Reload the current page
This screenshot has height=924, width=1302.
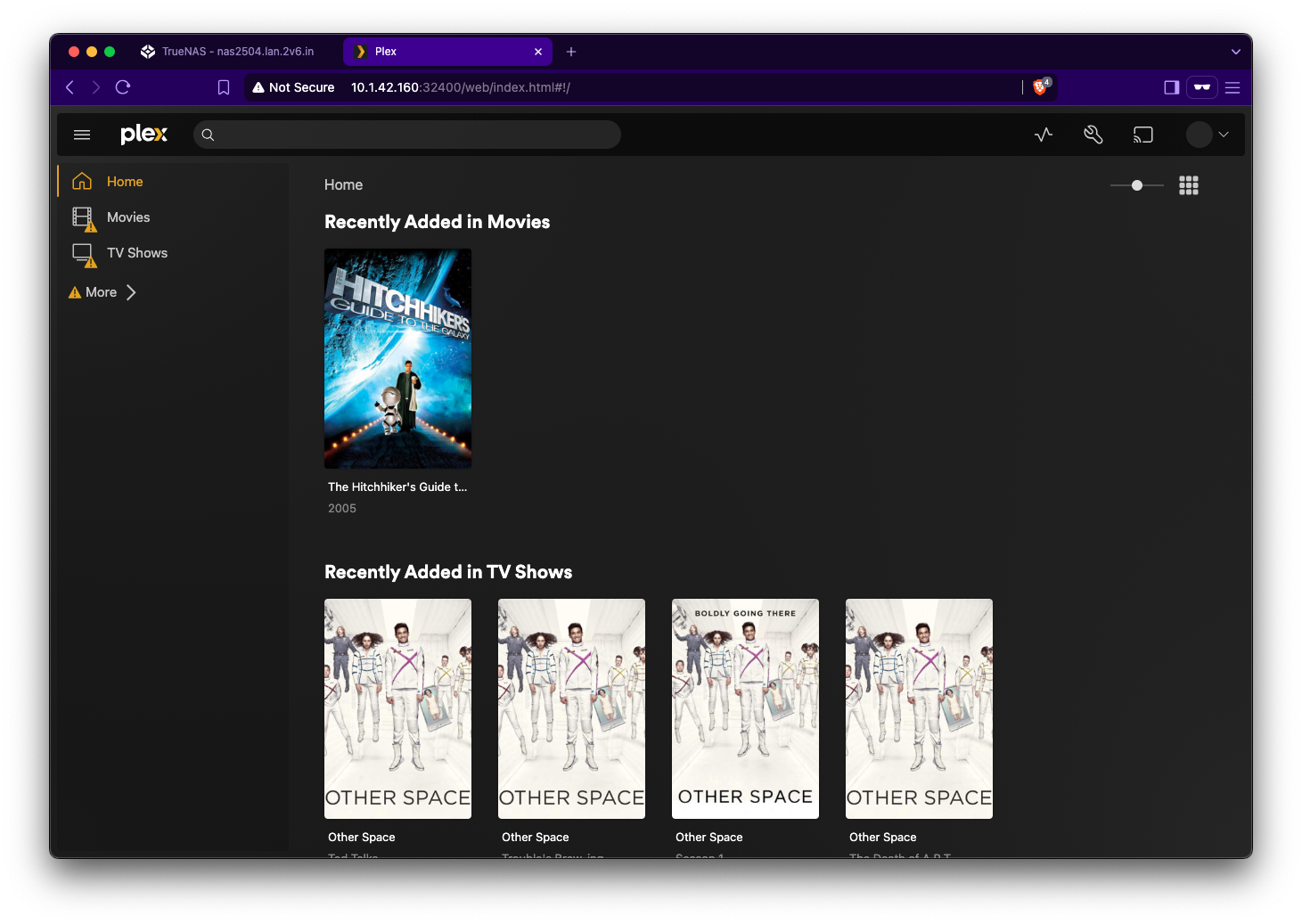123,87
